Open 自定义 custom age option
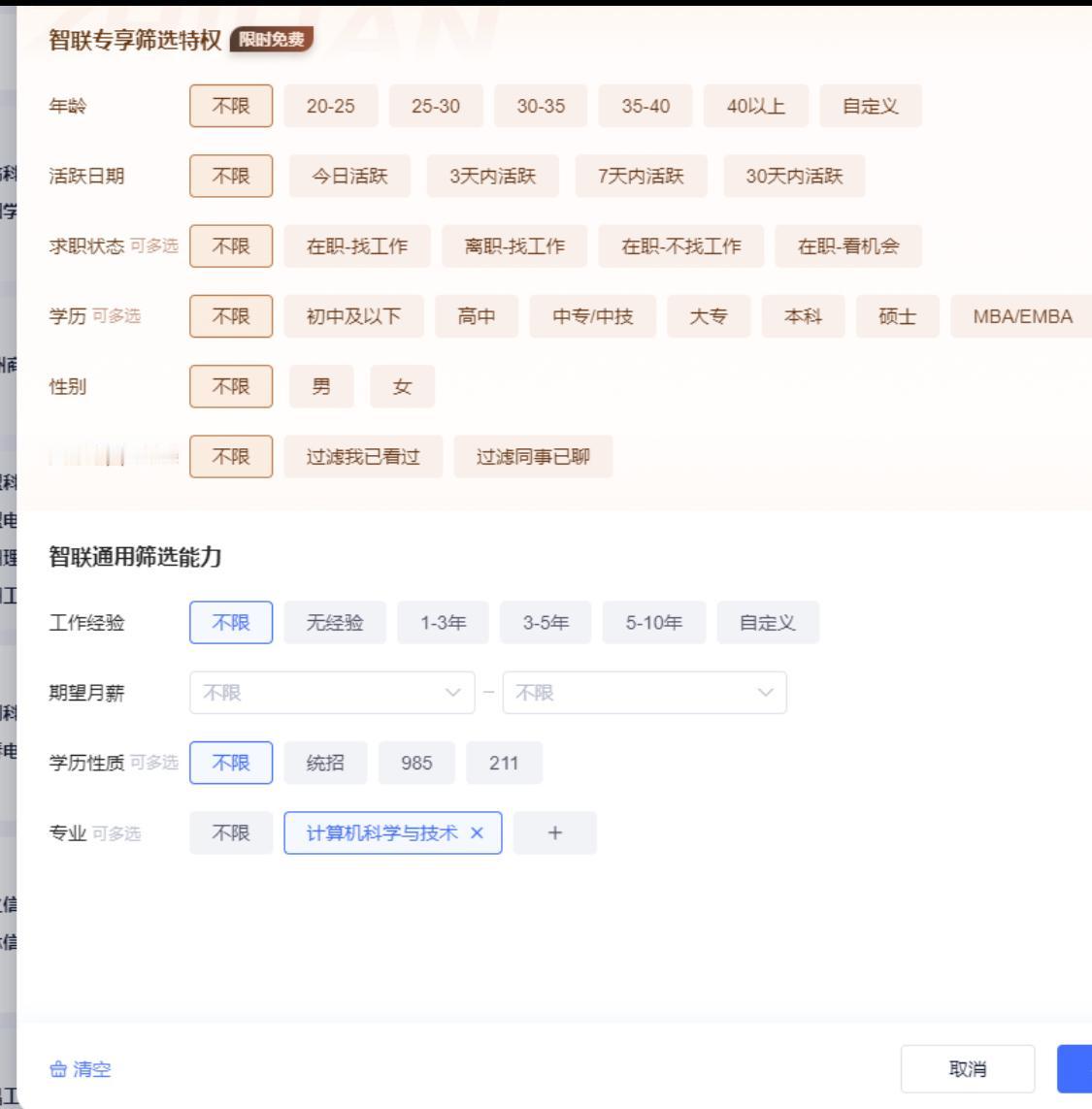 pos(871,106)
